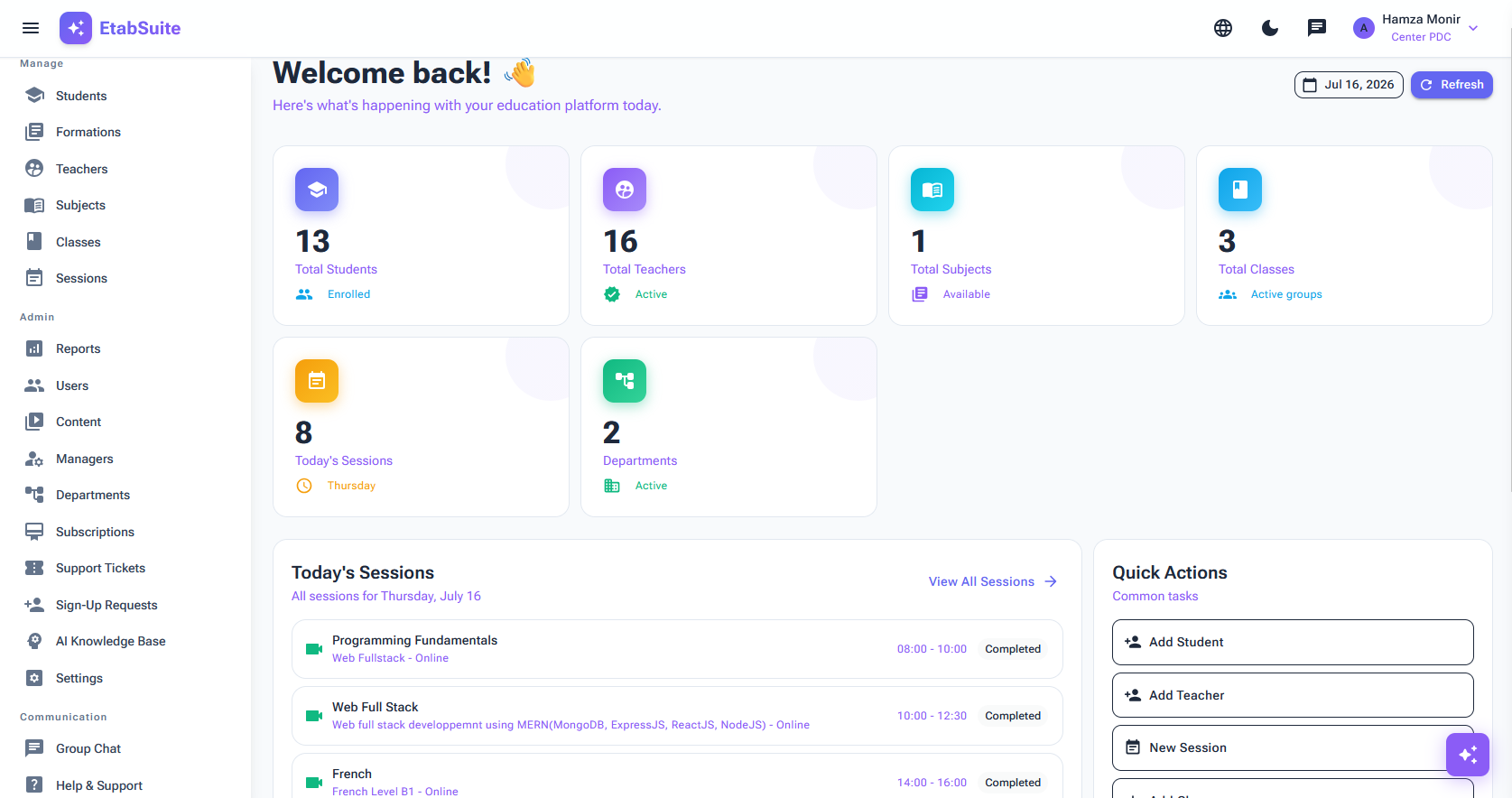
Task: Click View All Sessions link
Action: coord(993,581)
